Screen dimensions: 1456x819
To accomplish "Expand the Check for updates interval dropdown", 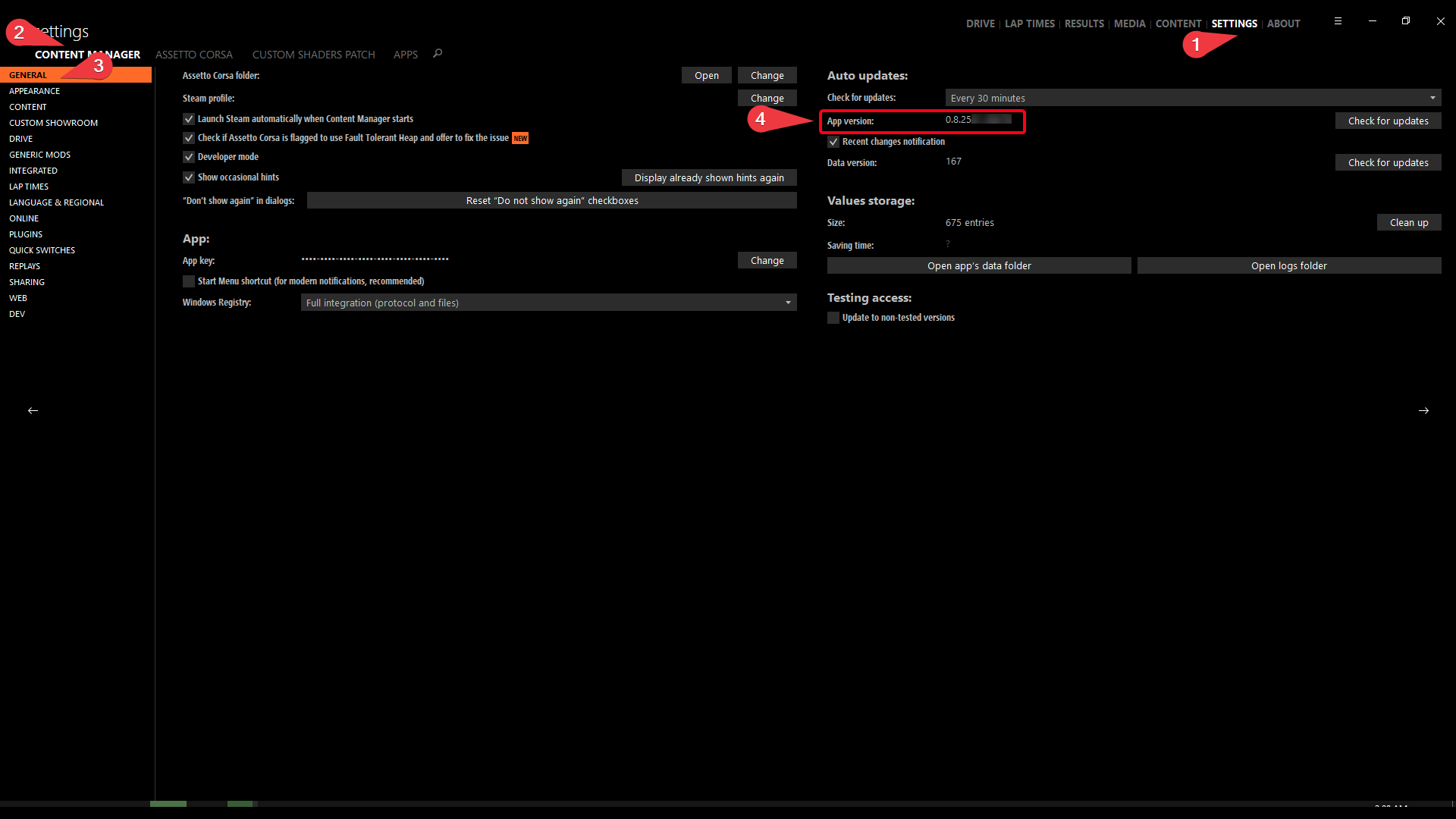I will pyautogui.click(x=1192, y=98).
